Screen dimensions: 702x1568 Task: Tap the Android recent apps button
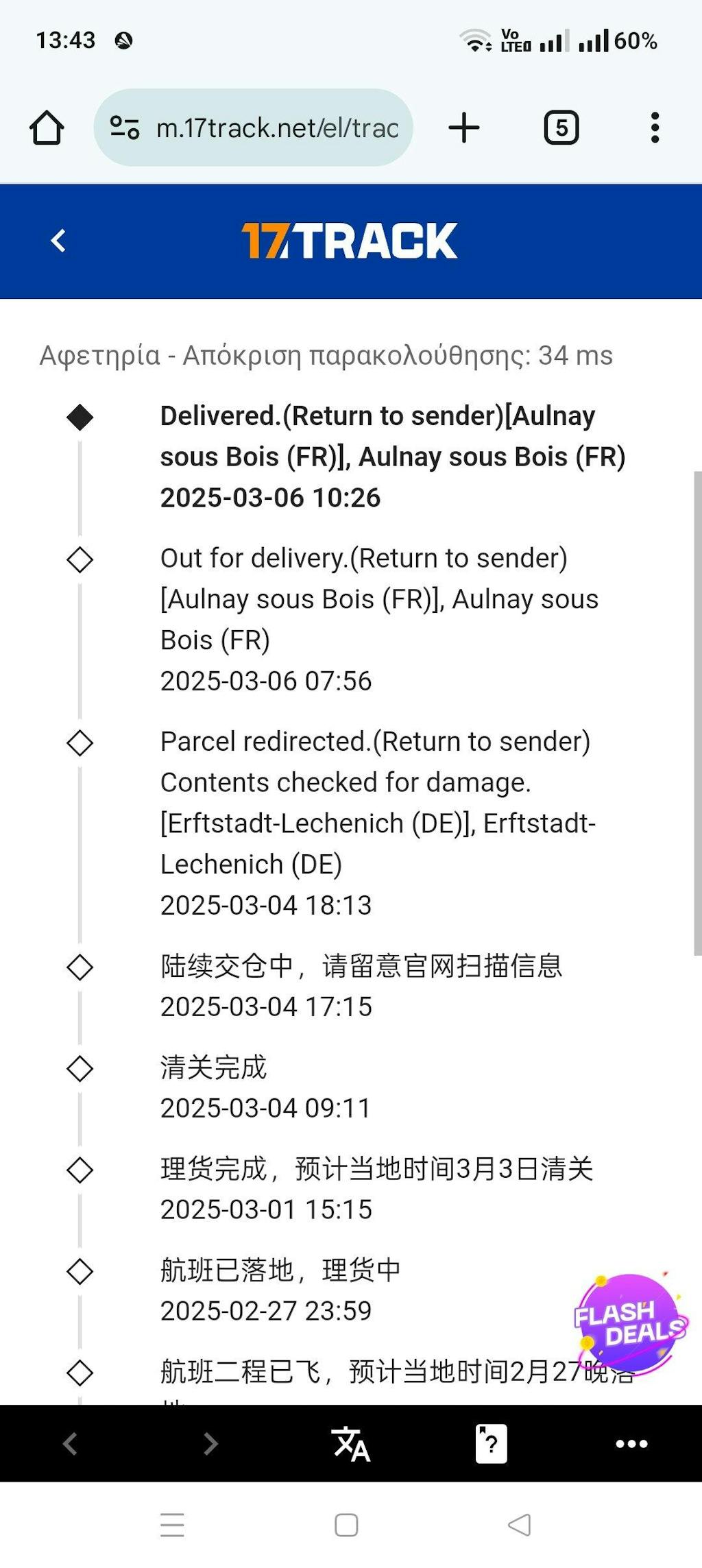click(172, 1525)
